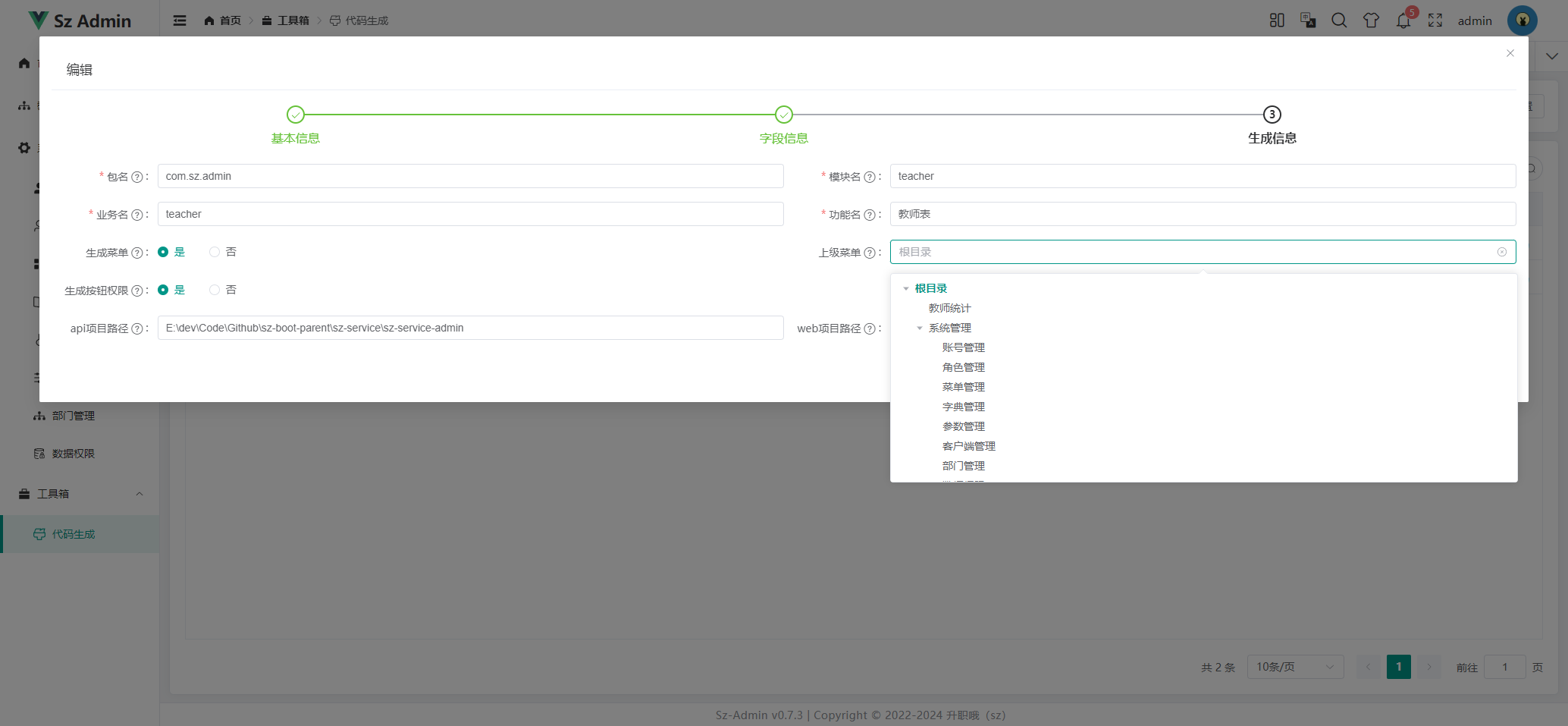The width and height of the screenshot is (1568, 726).
Task: Click the next page arrow
Action: (1429, 667)
